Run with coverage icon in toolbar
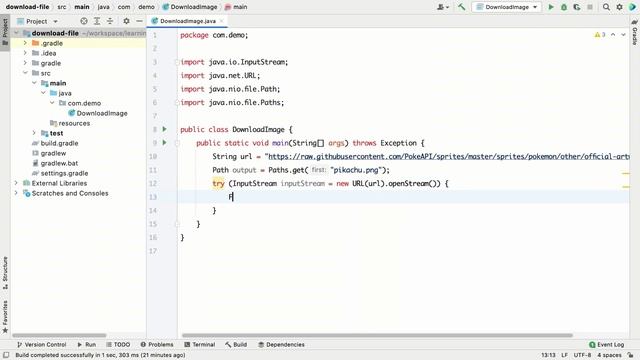The image size is (640, 360). click(x=577, y=7)
